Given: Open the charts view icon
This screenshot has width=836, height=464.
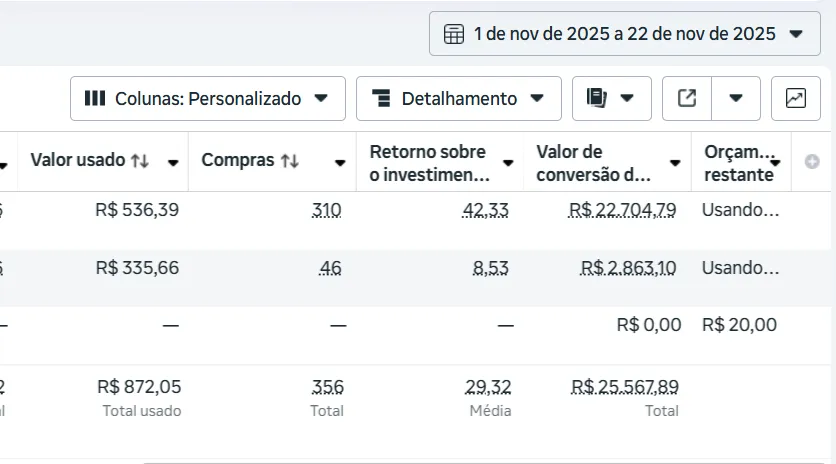Looking at the screenshot, I should [796, 98].
